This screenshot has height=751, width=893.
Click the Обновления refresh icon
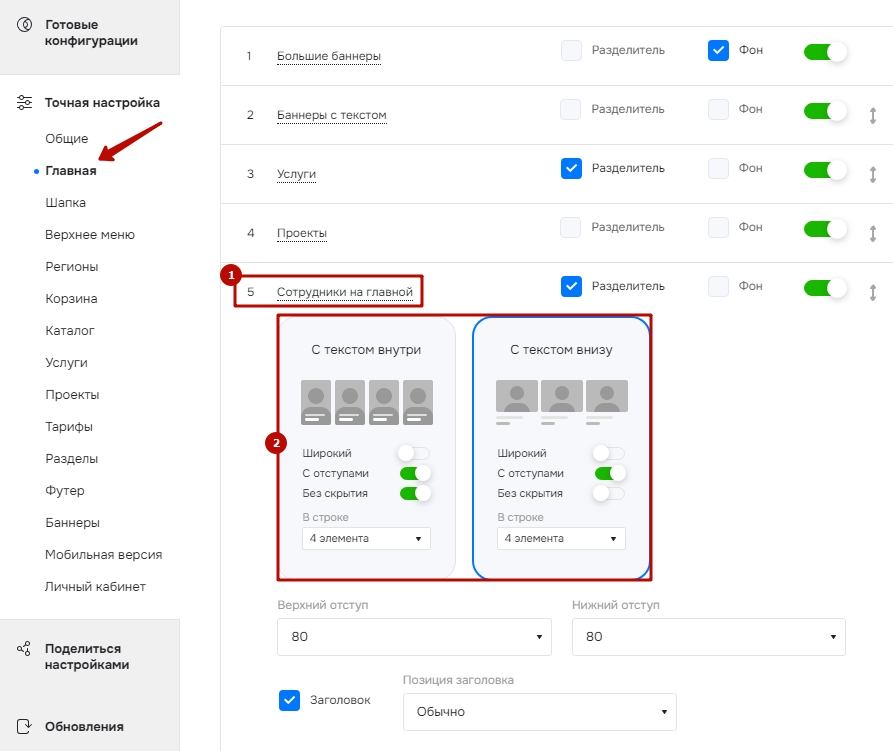(x=24, y=727)
